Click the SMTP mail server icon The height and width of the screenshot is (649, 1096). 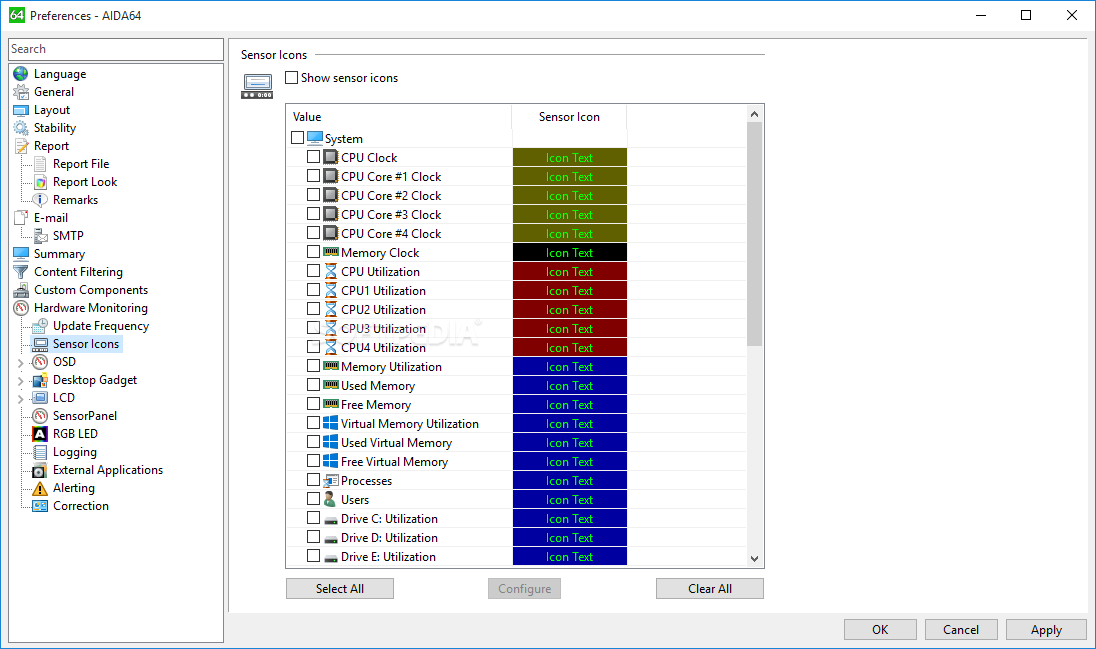tap(41, 236)
